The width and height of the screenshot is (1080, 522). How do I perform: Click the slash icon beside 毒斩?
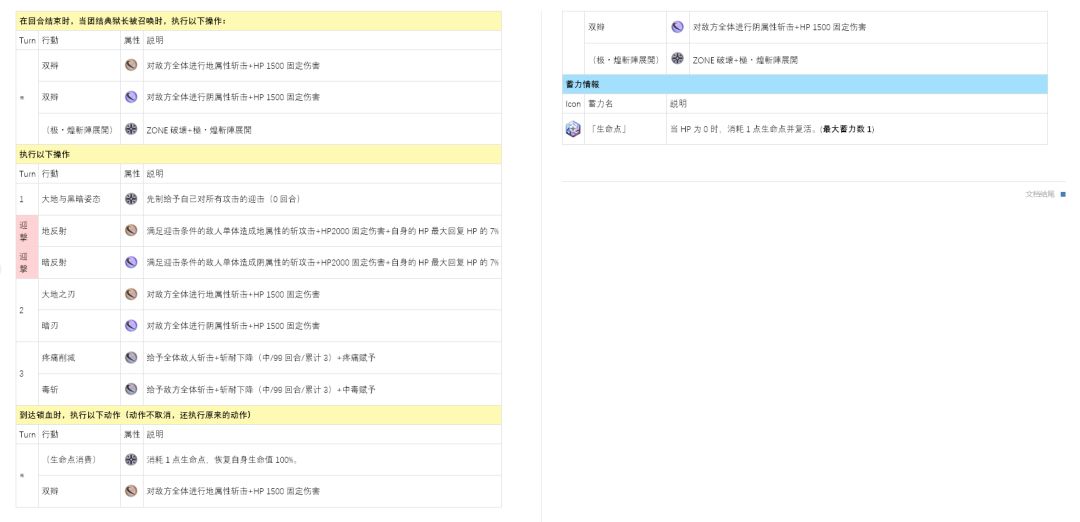(131, 389)
